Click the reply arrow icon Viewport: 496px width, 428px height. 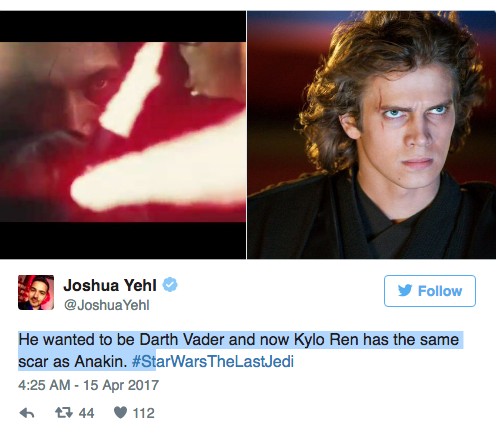click(27, 413)
